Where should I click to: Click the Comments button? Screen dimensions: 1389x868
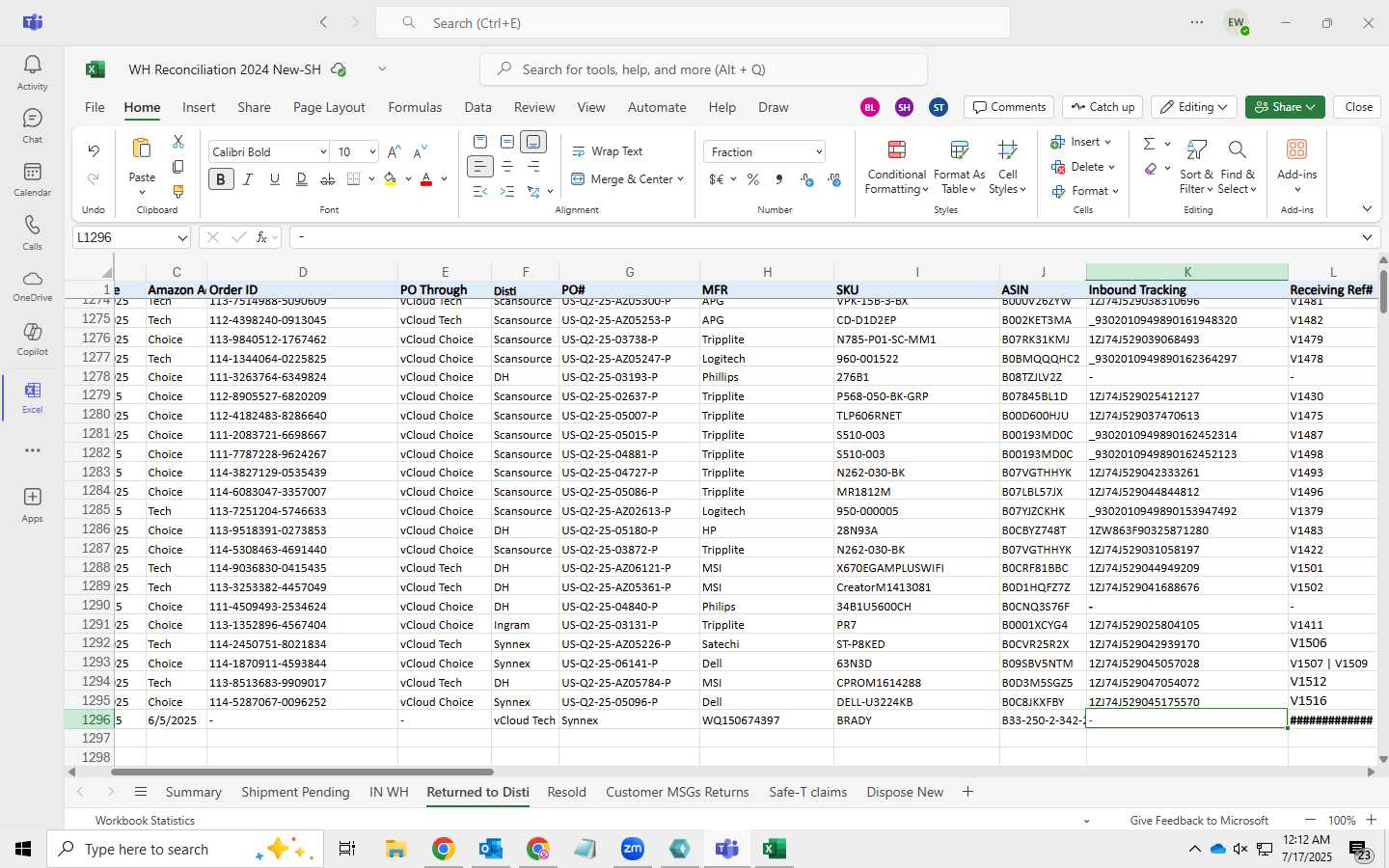[x=1009, y=107]
